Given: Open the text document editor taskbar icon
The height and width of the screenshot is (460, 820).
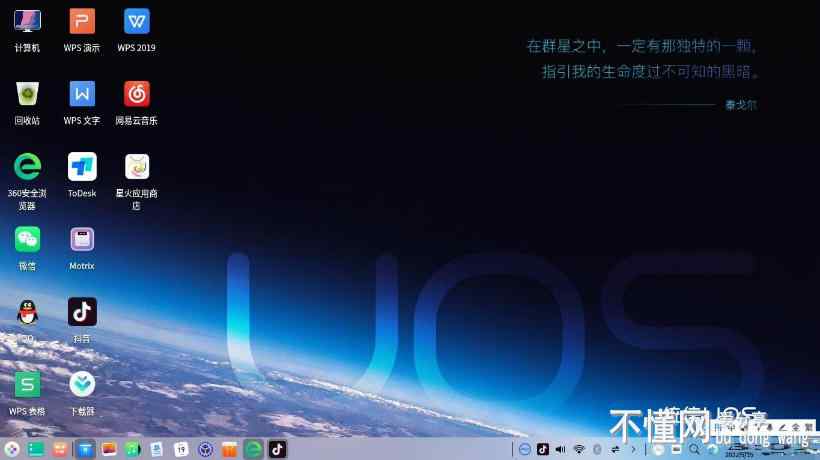Looking at the screenshot, I should (157, 449).
